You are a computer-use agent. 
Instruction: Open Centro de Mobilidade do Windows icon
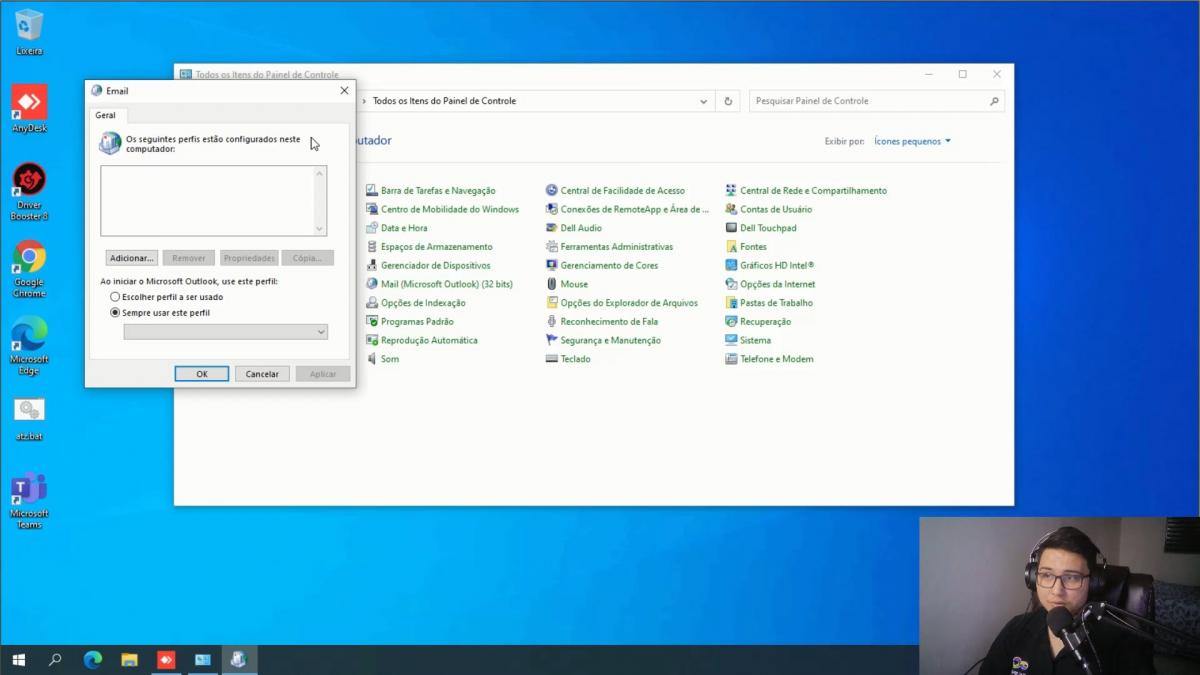point(372,209)
